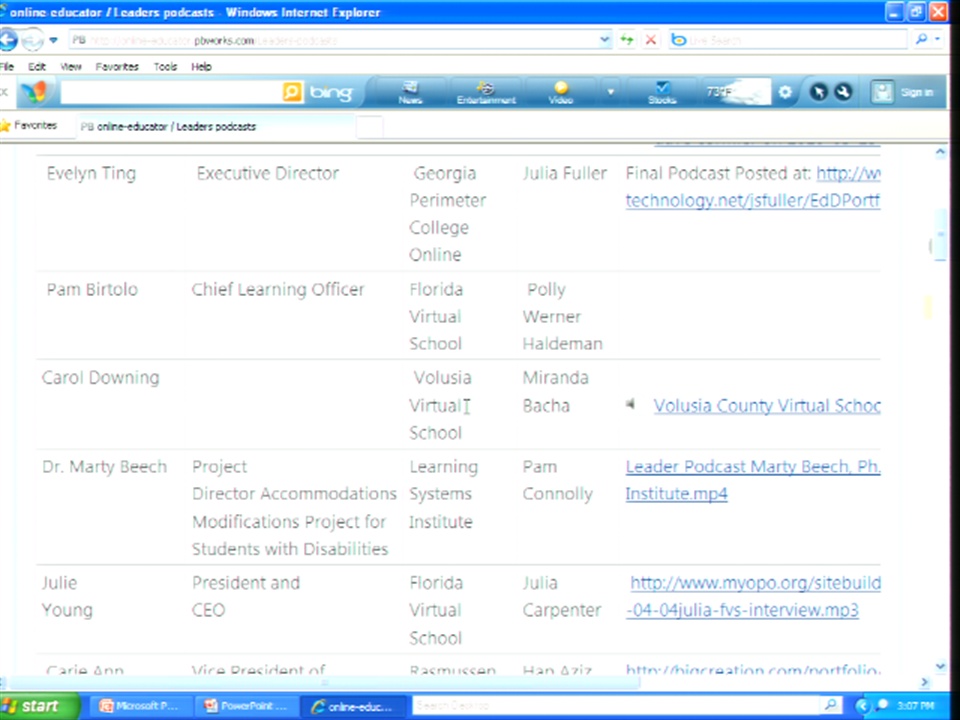Click the wrench tool icon on Bing toolbar

(843, 92)
